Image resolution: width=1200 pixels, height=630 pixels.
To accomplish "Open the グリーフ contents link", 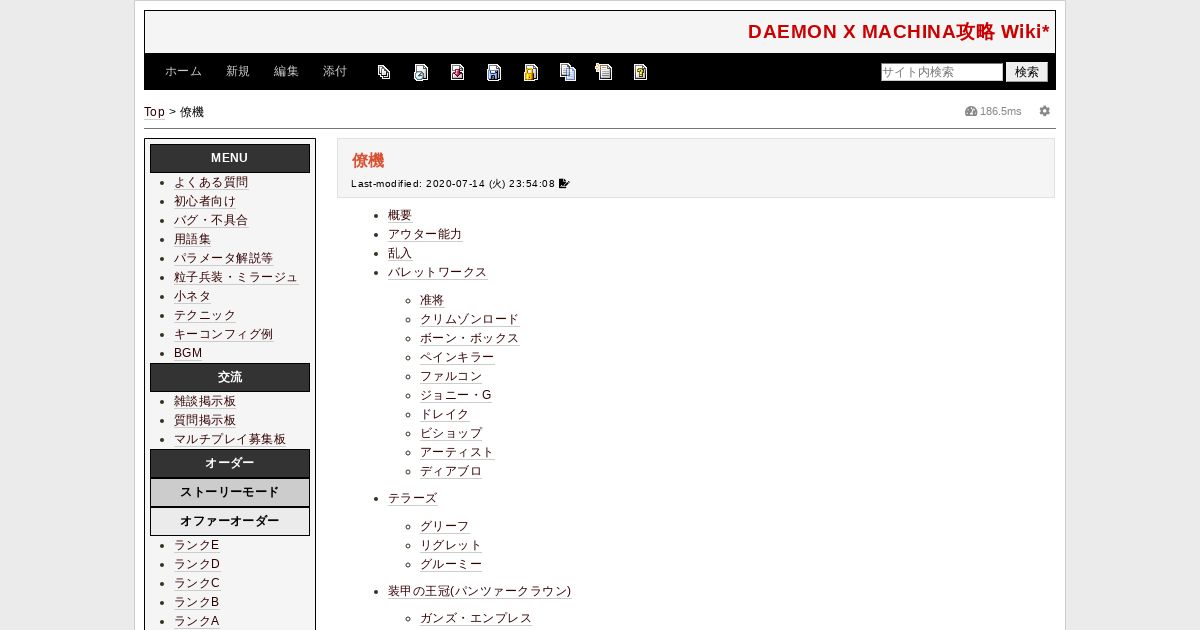I will [445, 527].
